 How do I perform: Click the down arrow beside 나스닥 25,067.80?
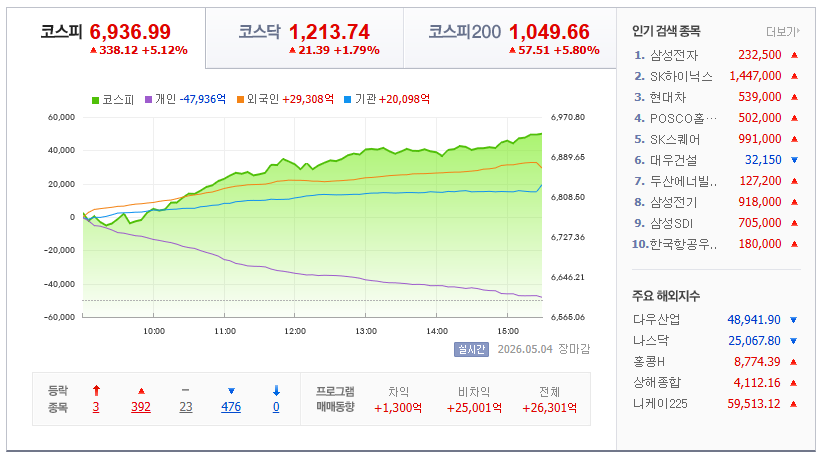point(794,341)
